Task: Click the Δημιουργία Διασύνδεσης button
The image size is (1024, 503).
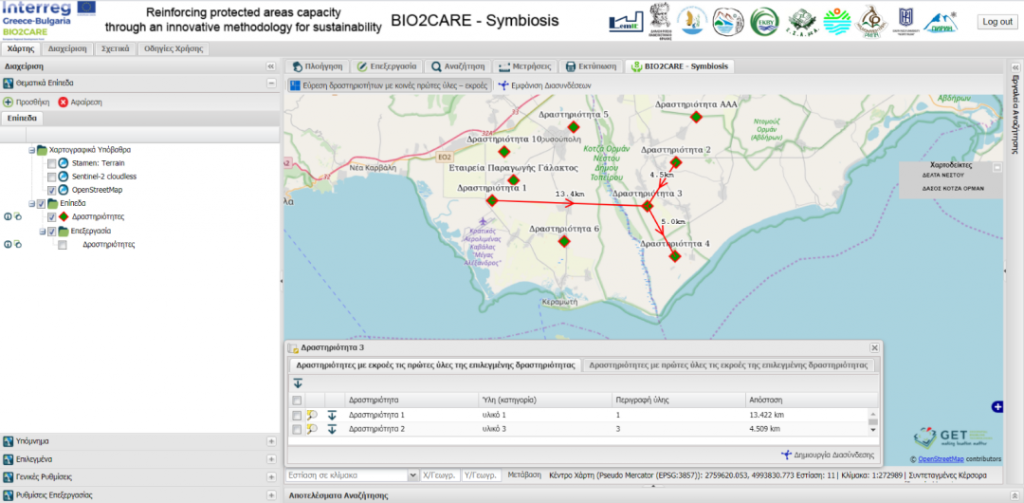Action: pyautogui.click(x=827, y=455)
